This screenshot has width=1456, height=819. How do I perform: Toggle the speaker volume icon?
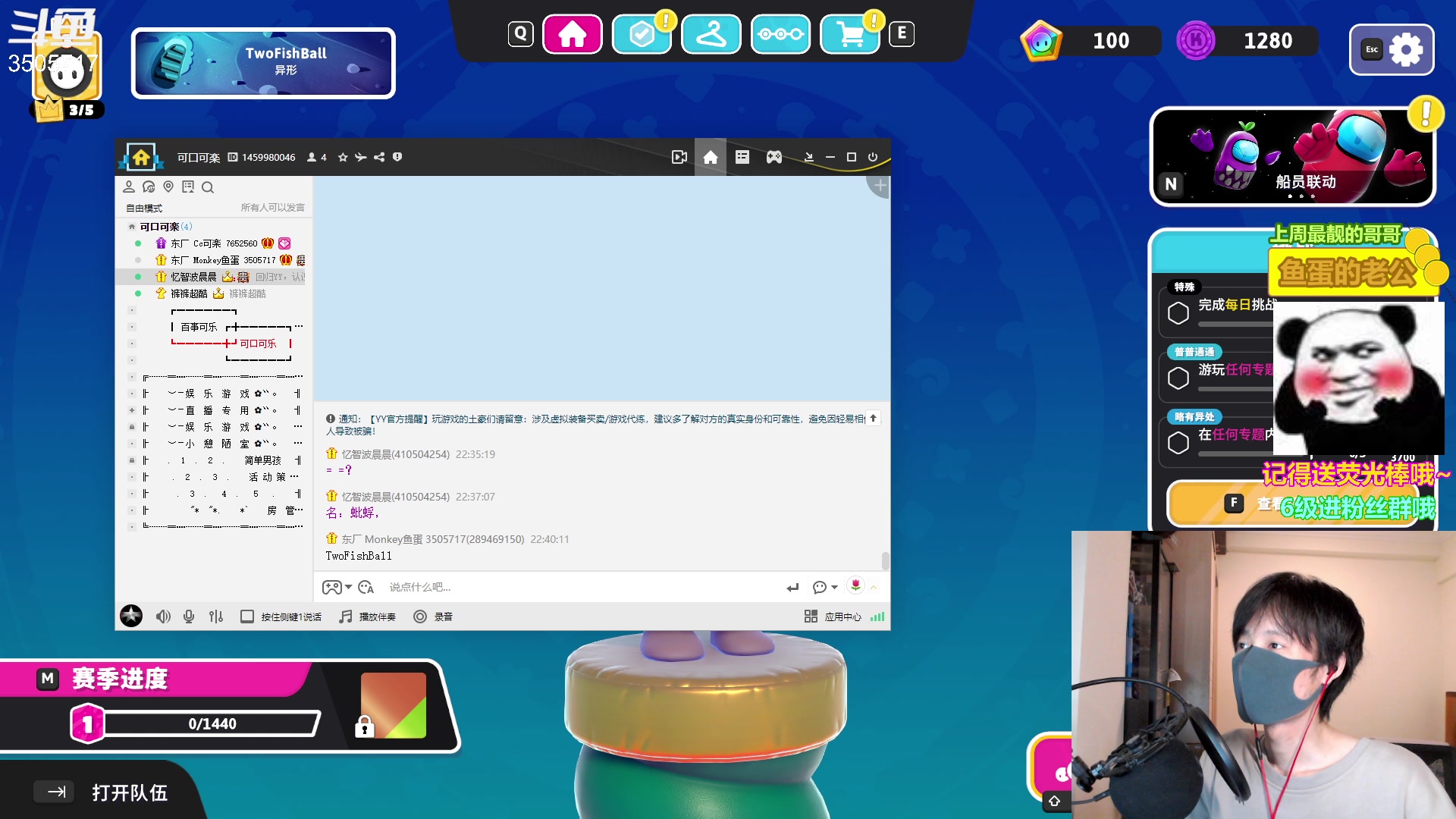coord(163,617)
